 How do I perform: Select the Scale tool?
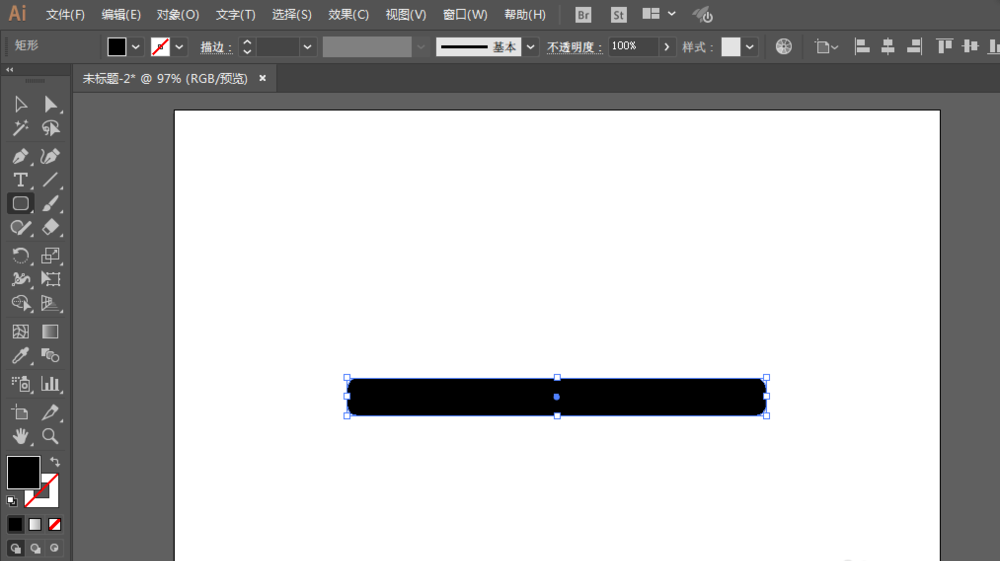pos(50,256)
